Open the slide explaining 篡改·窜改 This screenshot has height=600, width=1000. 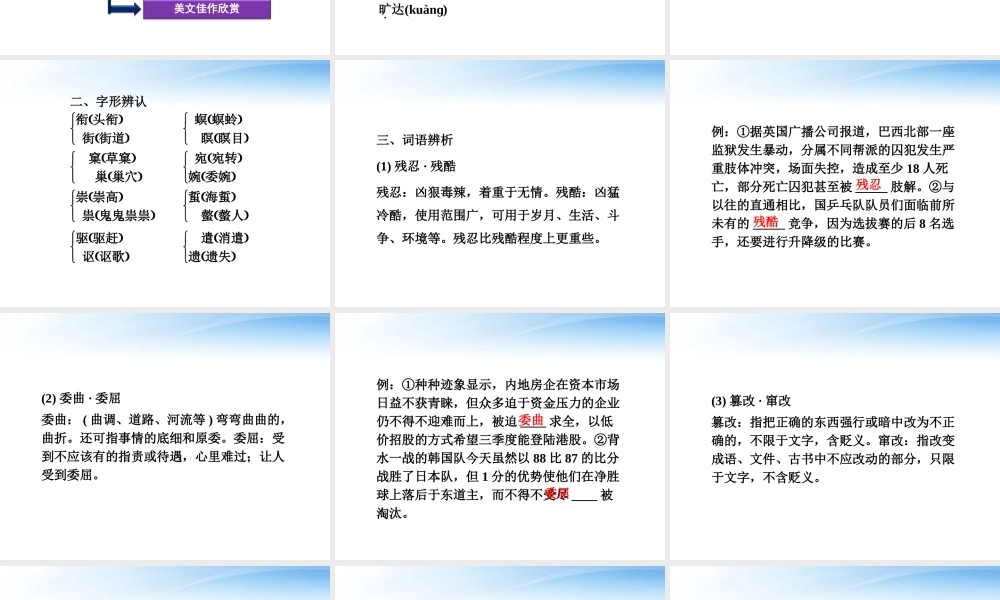pos(835,436)
